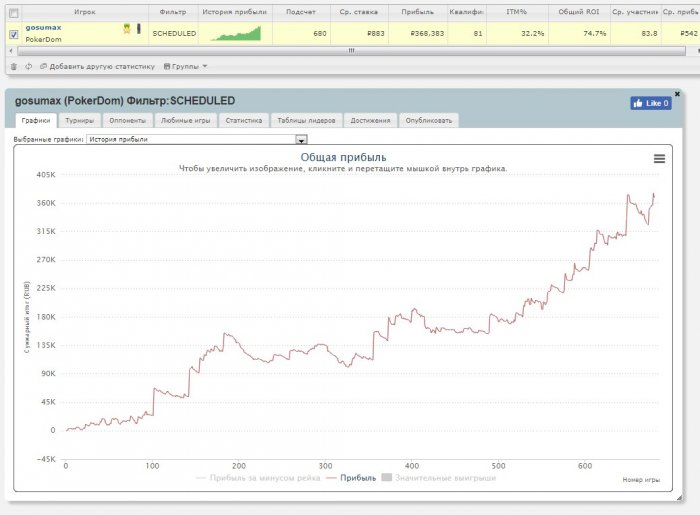Sort by the 'Общий ROI' column header
700x515 pixels.
(x=578, y=12)
